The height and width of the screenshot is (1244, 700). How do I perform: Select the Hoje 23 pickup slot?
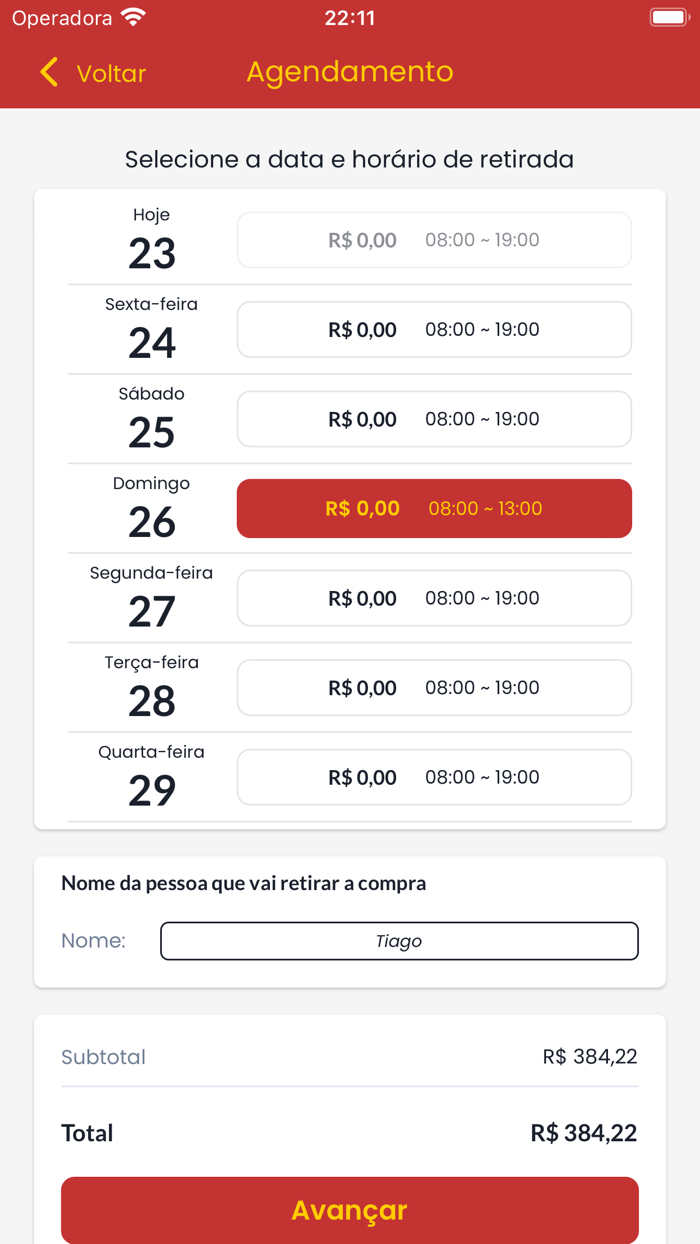pos(434,239)
